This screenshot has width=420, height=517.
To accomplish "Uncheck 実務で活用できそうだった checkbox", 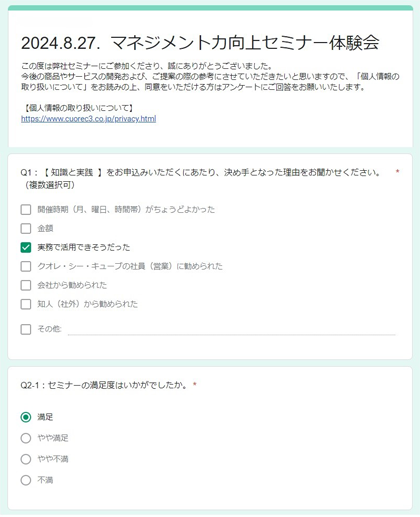I will coord(26,248).
